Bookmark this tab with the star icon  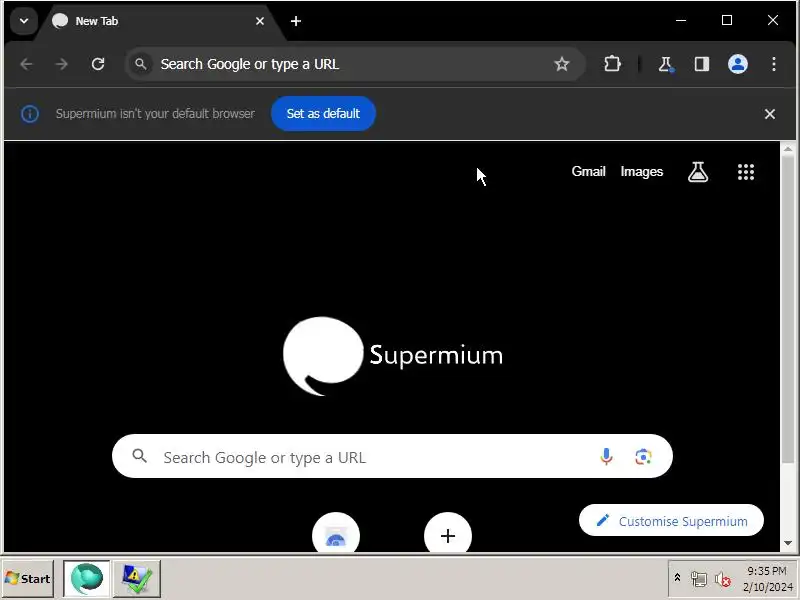562,64
